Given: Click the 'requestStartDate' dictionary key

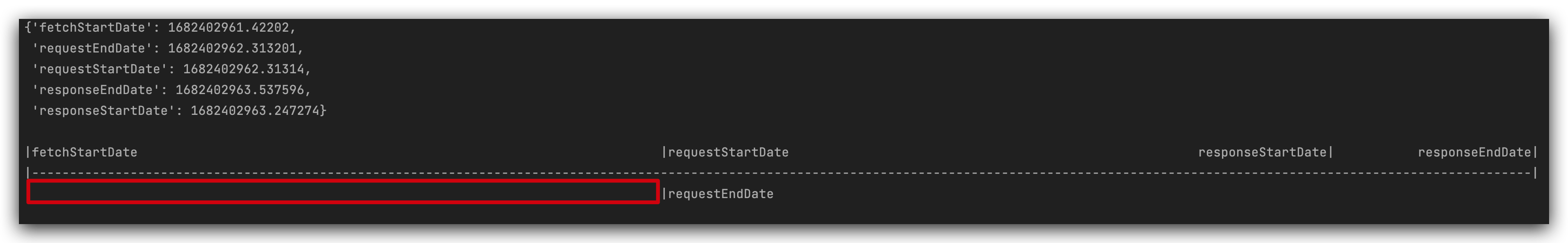Looking at the screenshot, I should [100, 69].
